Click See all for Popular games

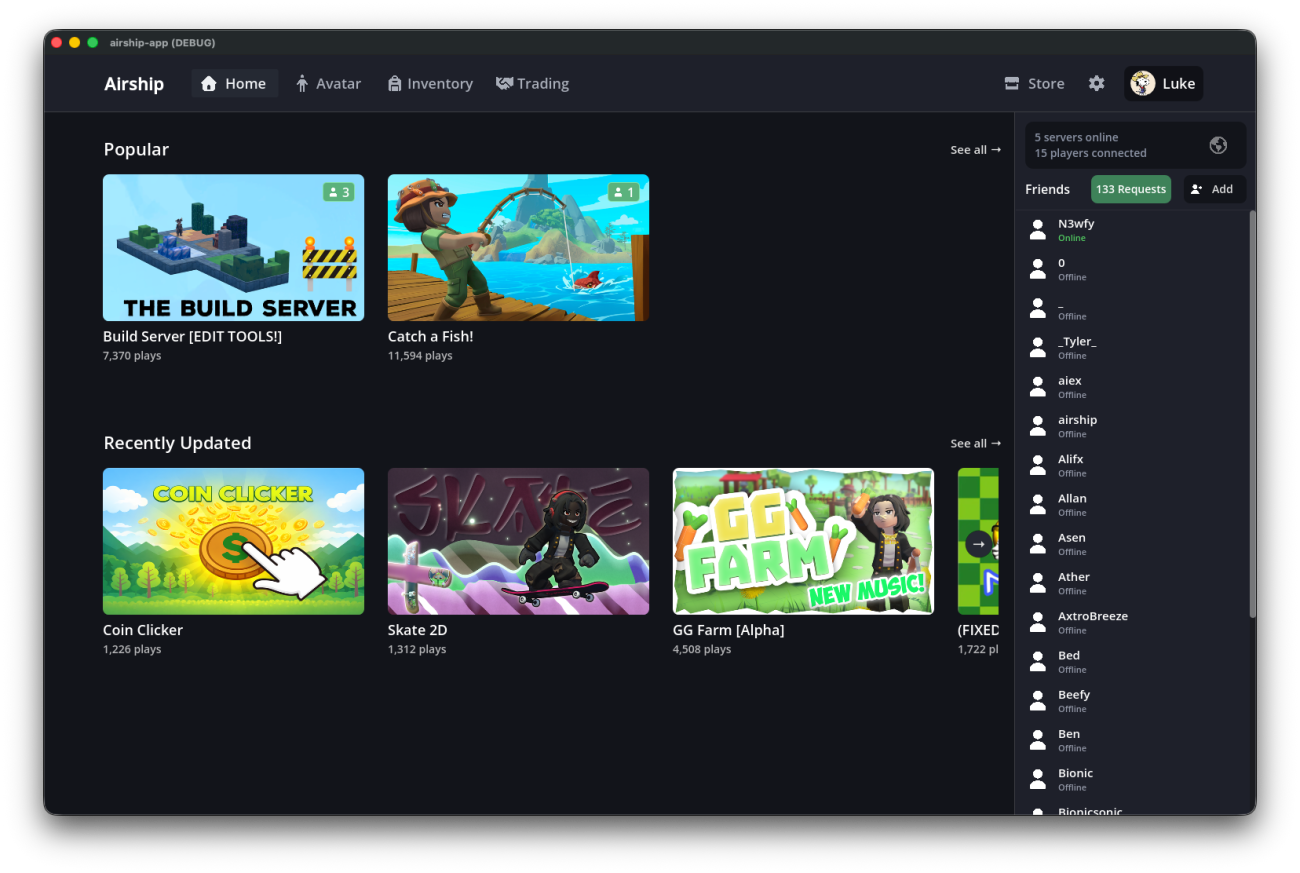(975, 150)
